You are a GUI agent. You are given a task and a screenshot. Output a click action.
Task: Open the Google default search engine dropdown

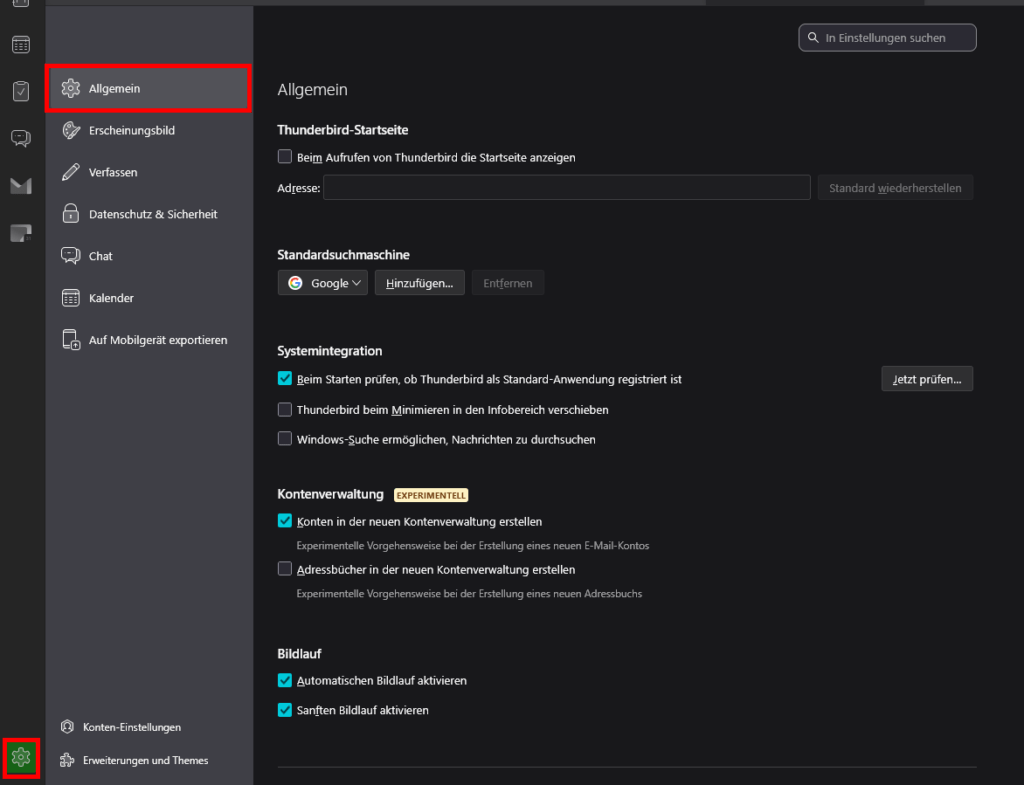tap(323, 283)
